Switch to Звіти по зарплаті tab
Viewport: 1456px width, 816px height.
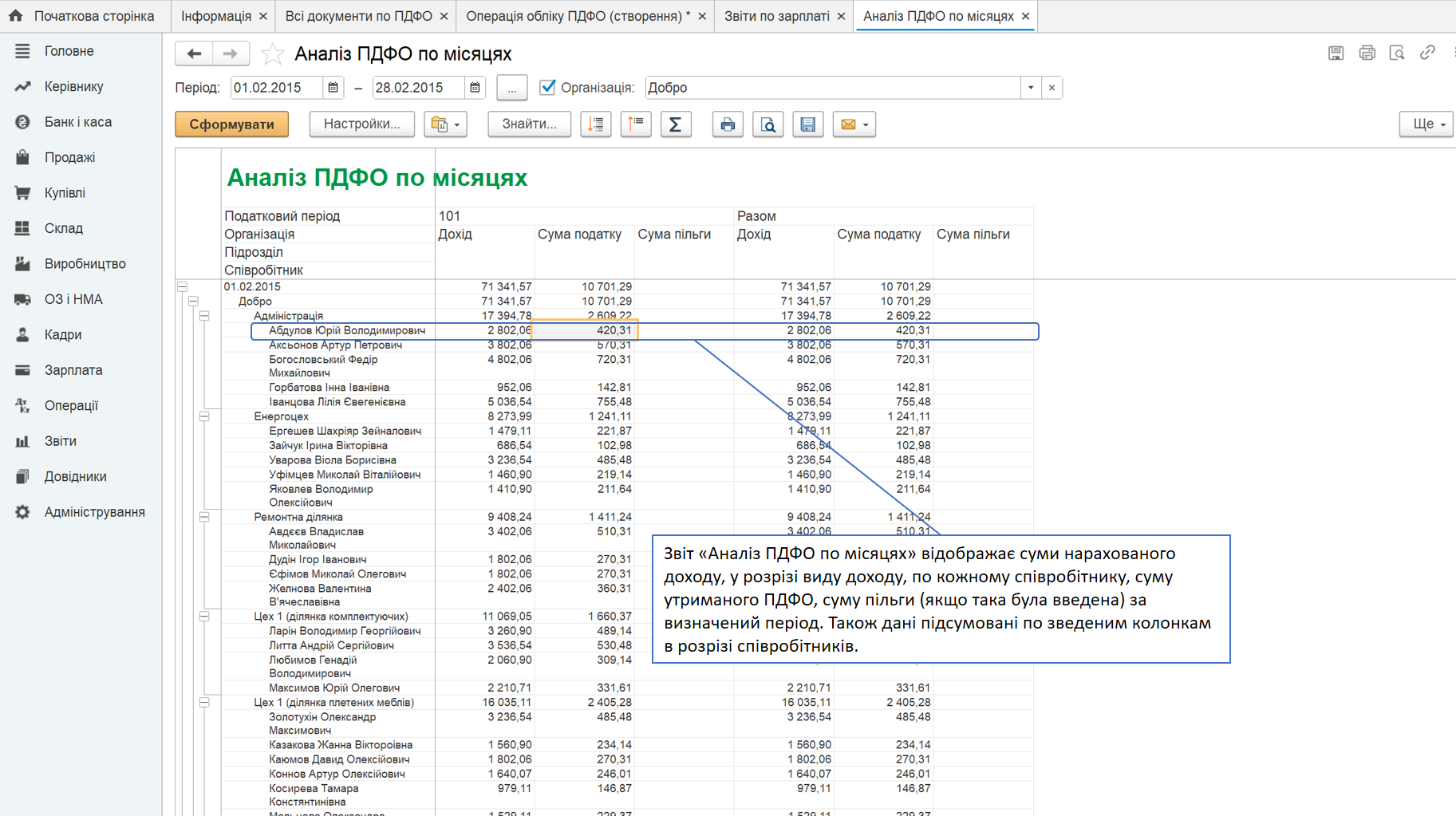(776, 16)
